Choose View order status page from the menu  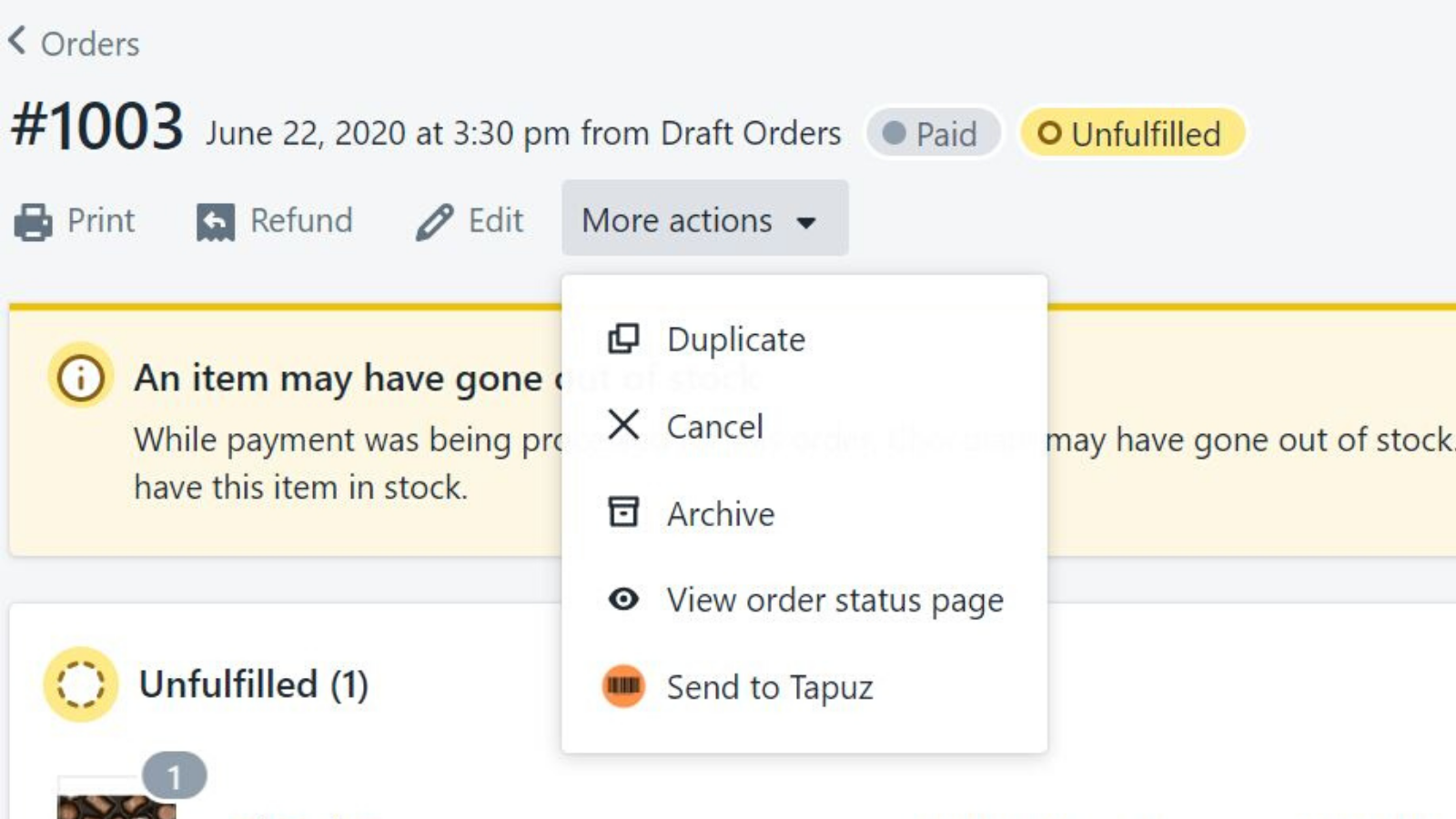[834, 599]
